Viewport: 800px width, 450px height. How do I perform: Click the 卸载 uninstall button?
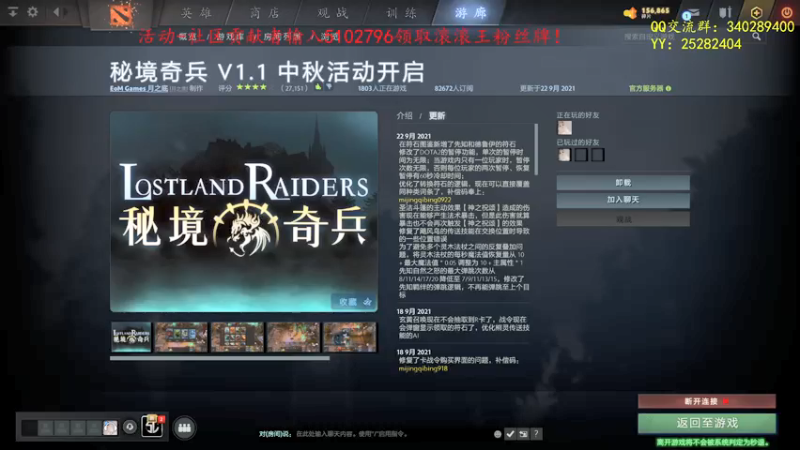(x=623, y=183)
